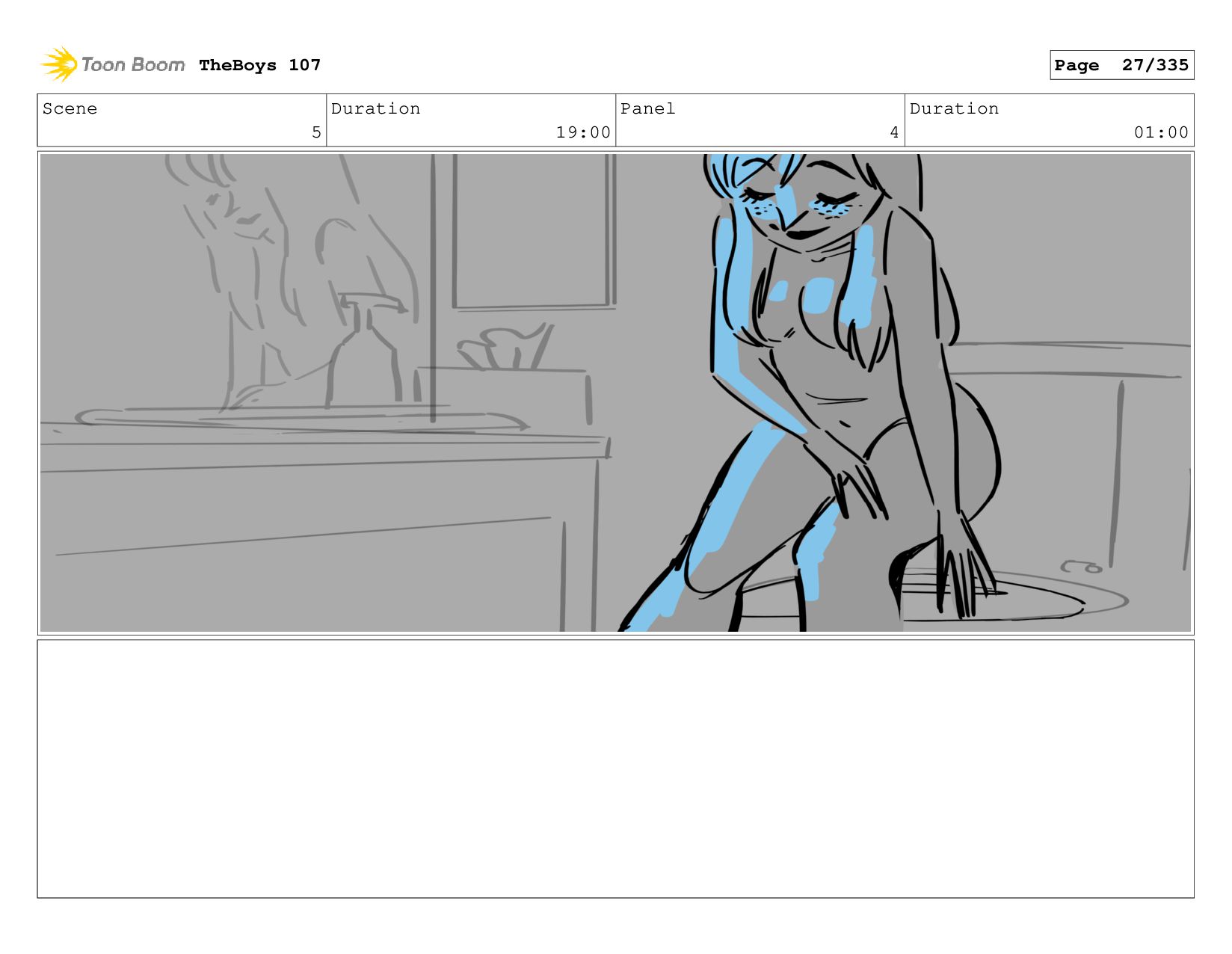Click the Toon Boom logo
This screenshot has height=954, width=1232.
112,65
